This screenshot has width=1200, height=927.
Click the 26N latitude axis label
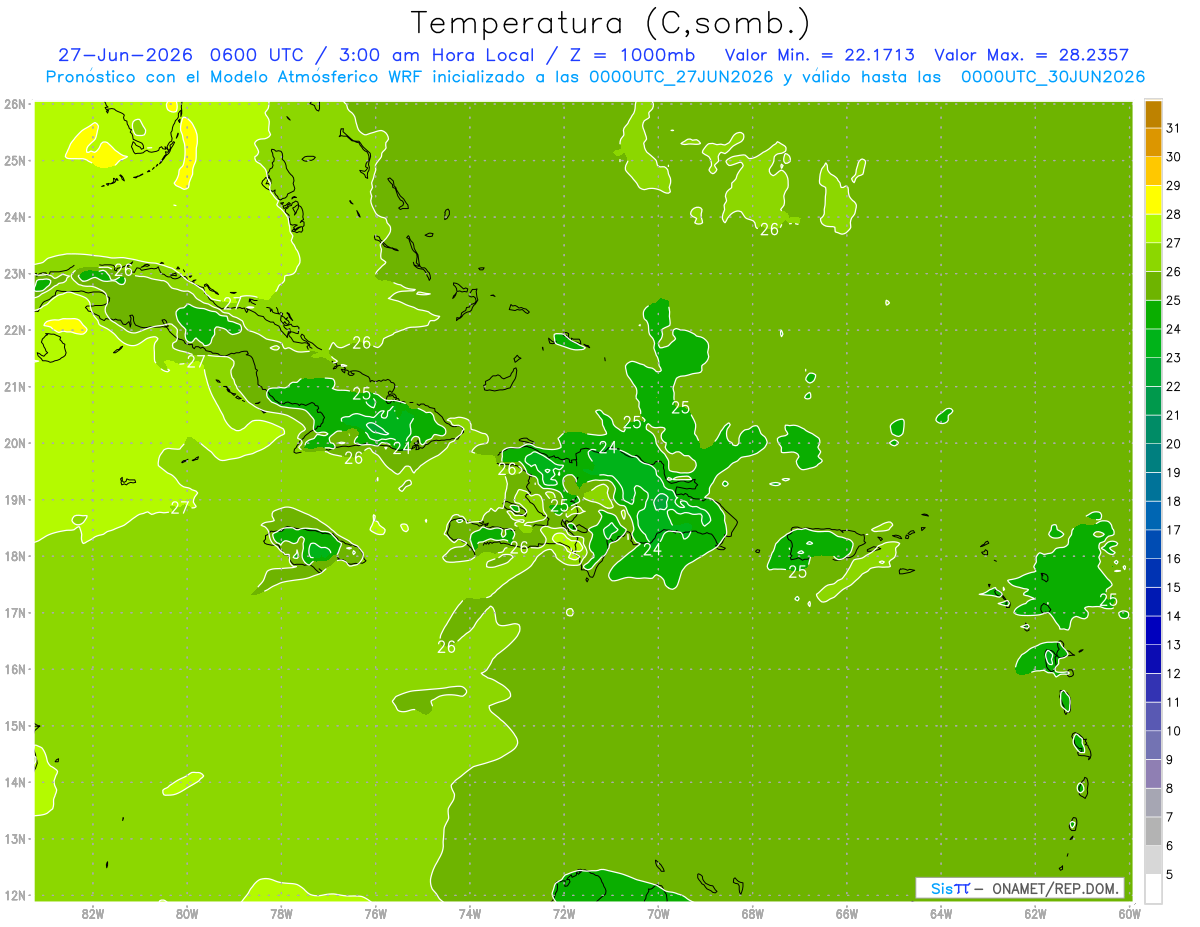[15, 103]
